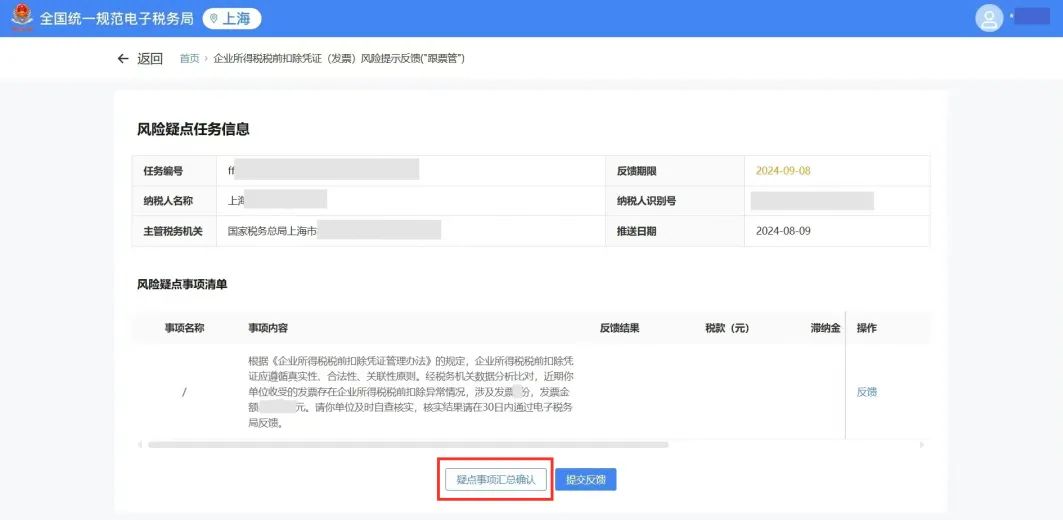1063x520 pixels.
Task: Click the table's right scroll arrow
Action: [x=921, y=444]
